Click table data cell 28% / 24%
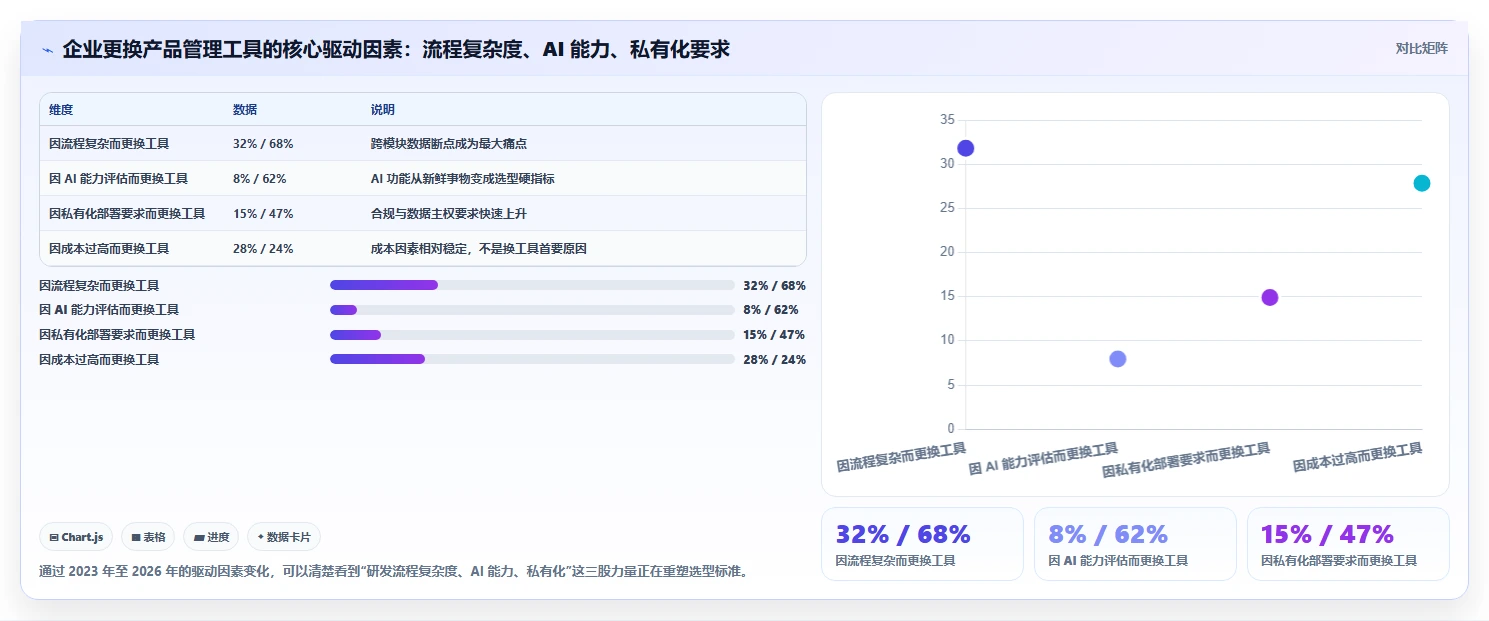Image resolution: width=1489 pixels, height=621 pixels. pos(263,249)
